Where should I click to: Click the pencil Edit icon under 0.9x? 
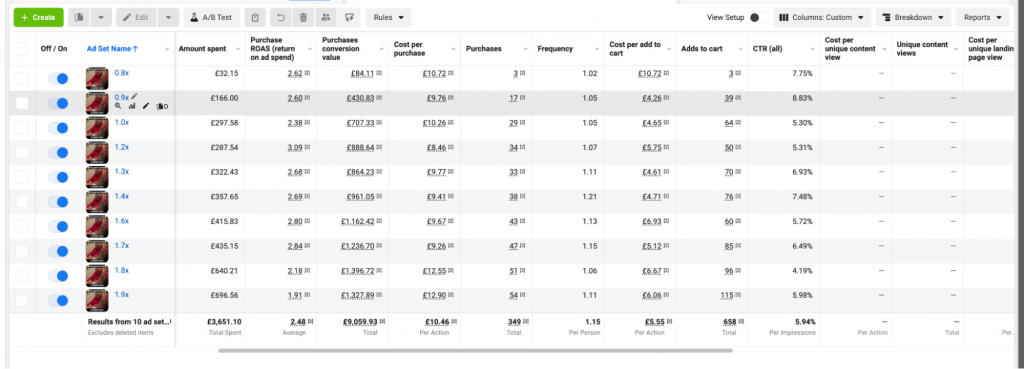(x=146, y=106)
